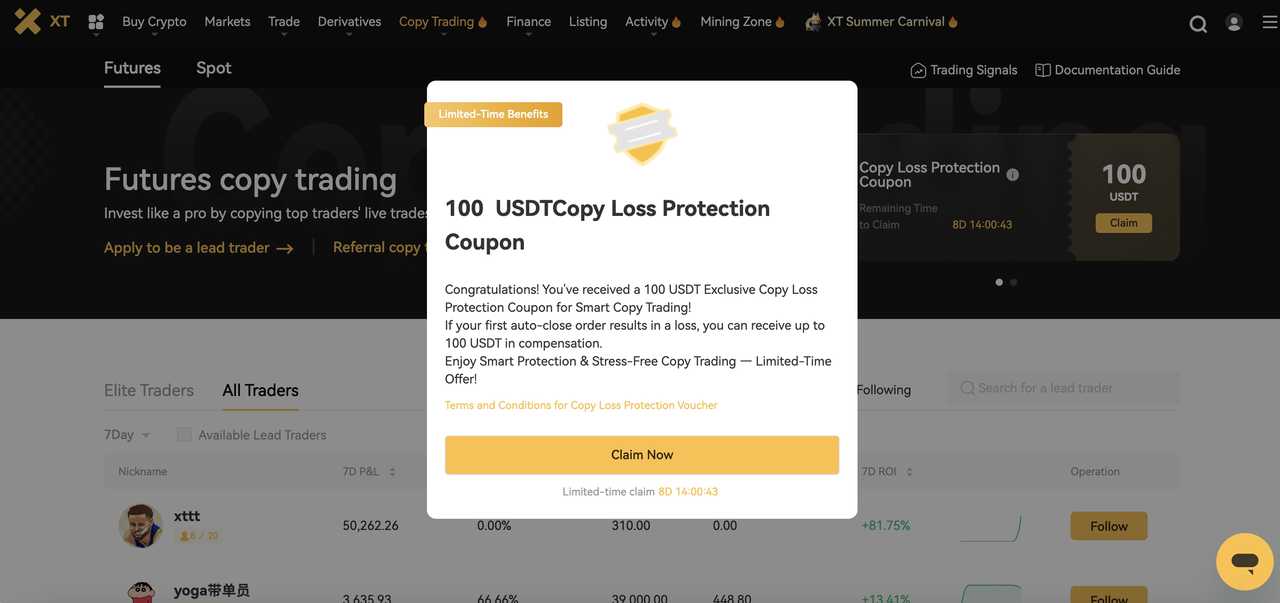Open the Documentation Guide icon
Viewport: 1280px width, 603px height.
[1043, 70]
